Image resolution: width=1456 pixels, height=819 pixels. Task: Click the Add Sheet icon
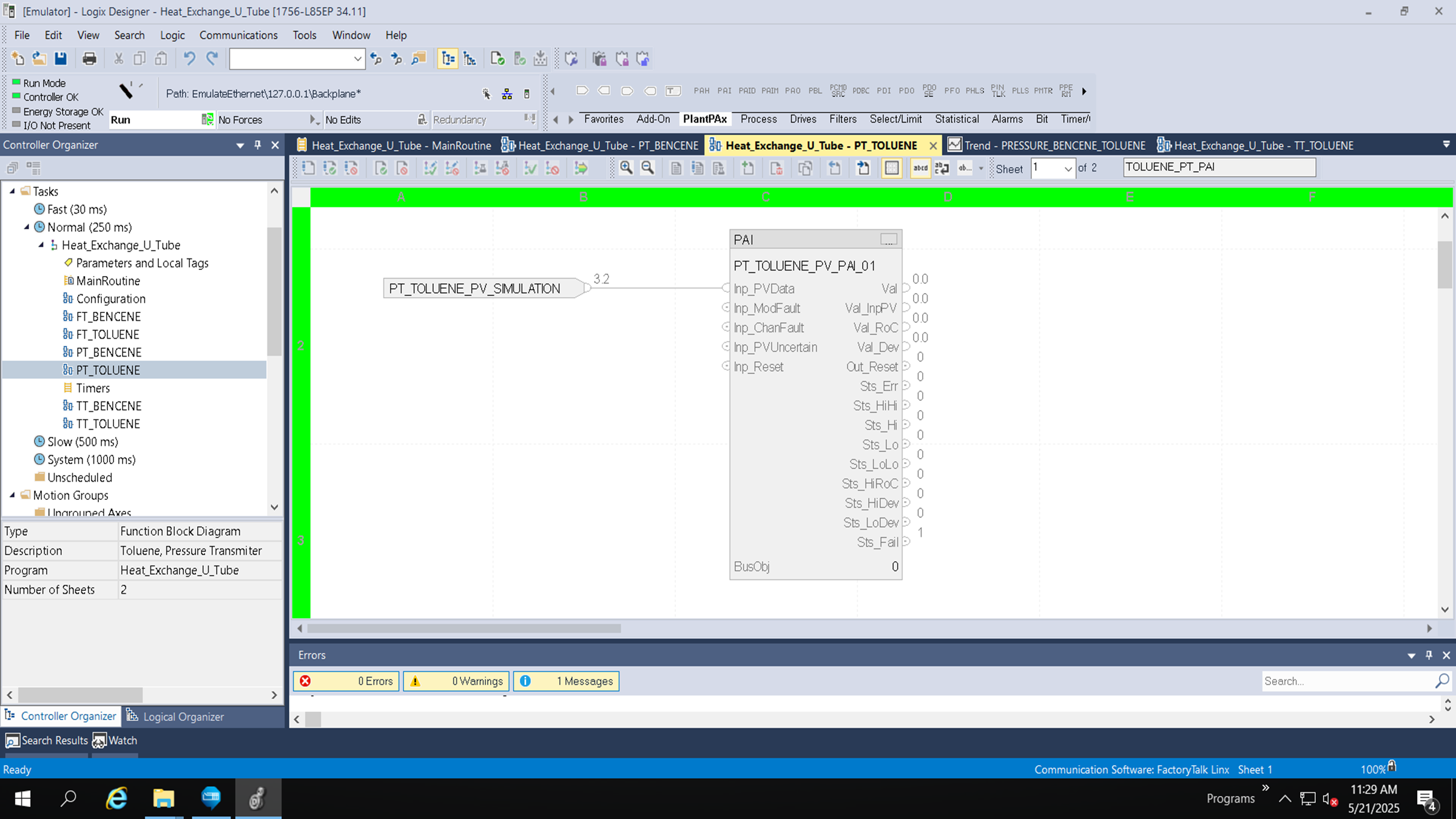[x=747, y=168]
